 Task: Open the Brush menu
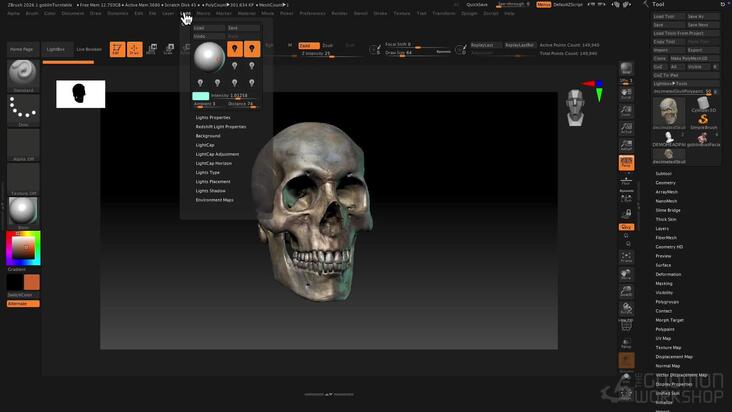32,14
